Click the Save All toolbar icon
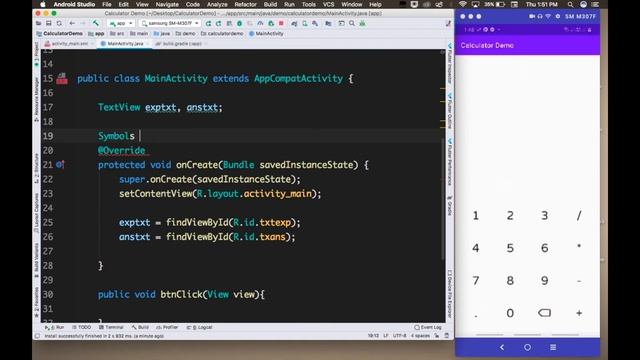This screenshot has width=640, height=360. (x=49, y=24)
